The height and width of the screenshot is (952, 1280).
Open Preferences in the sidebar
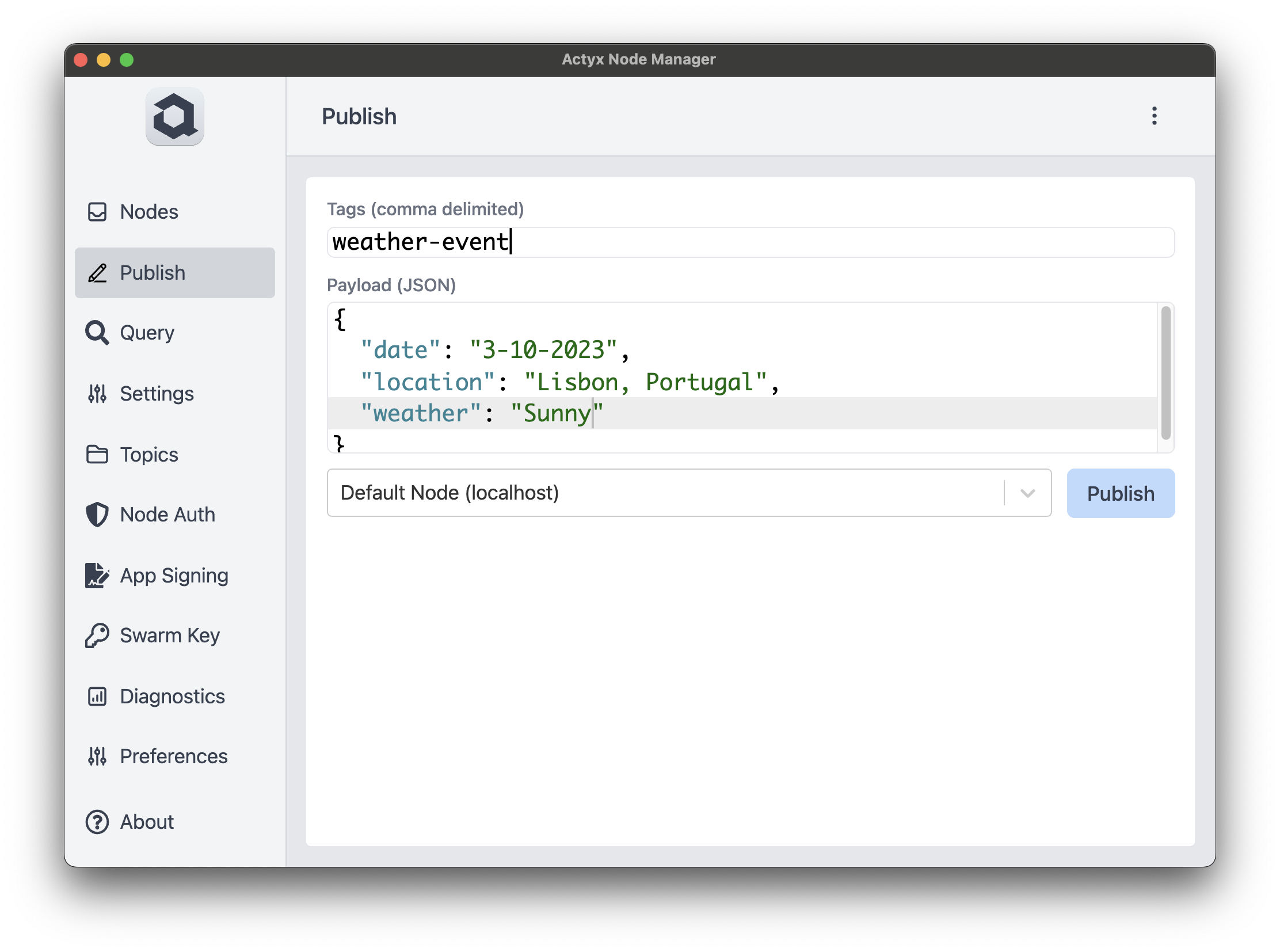[173, 756]
